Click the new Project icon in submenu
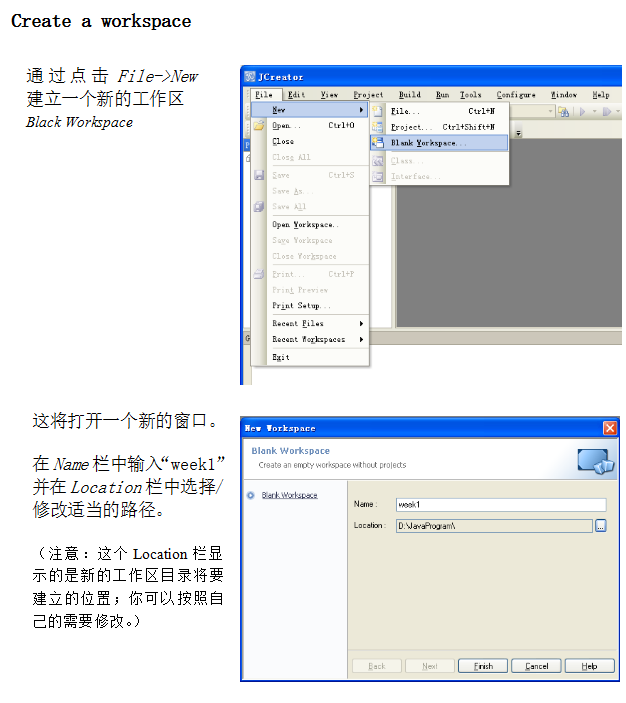626x703 pixels. pos(378,127)
